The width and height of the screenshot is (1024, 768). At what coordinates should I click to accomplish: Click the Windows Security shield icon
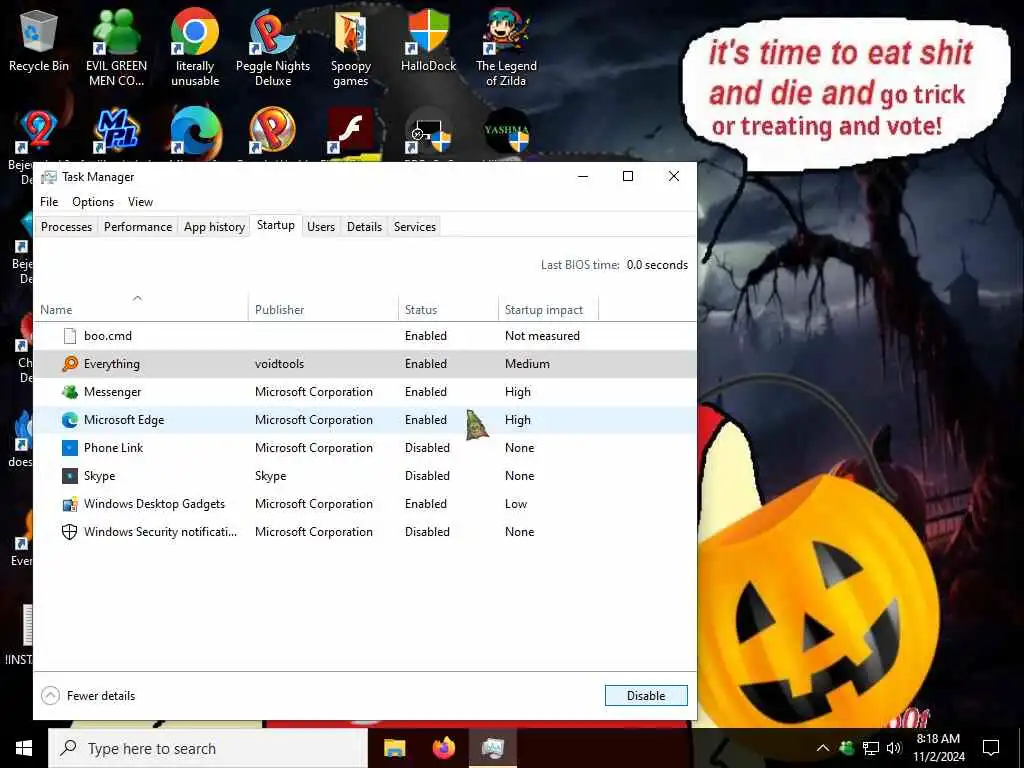[70, 532]
